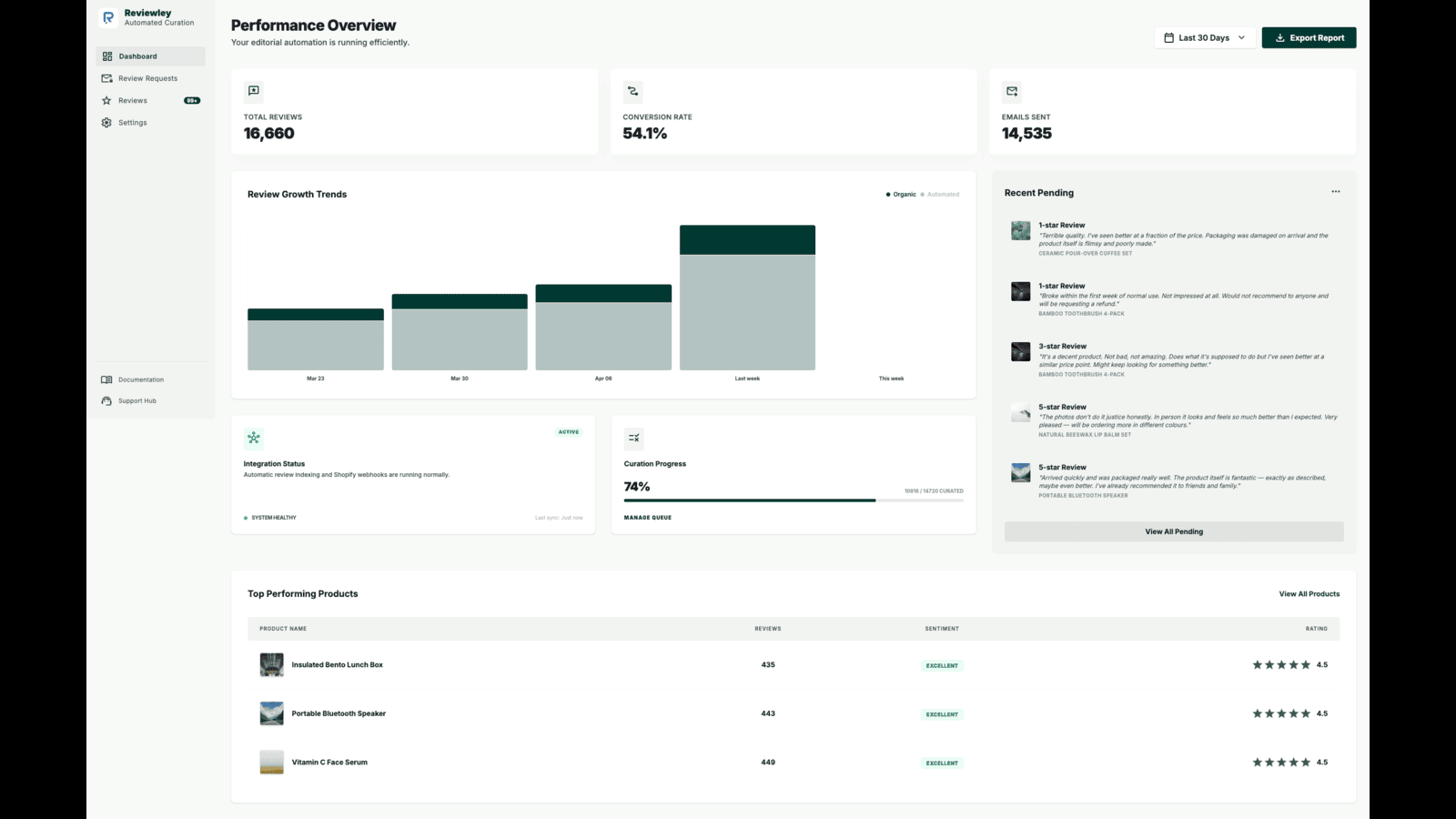Click the Reviewley logo icon

point(108,17)
